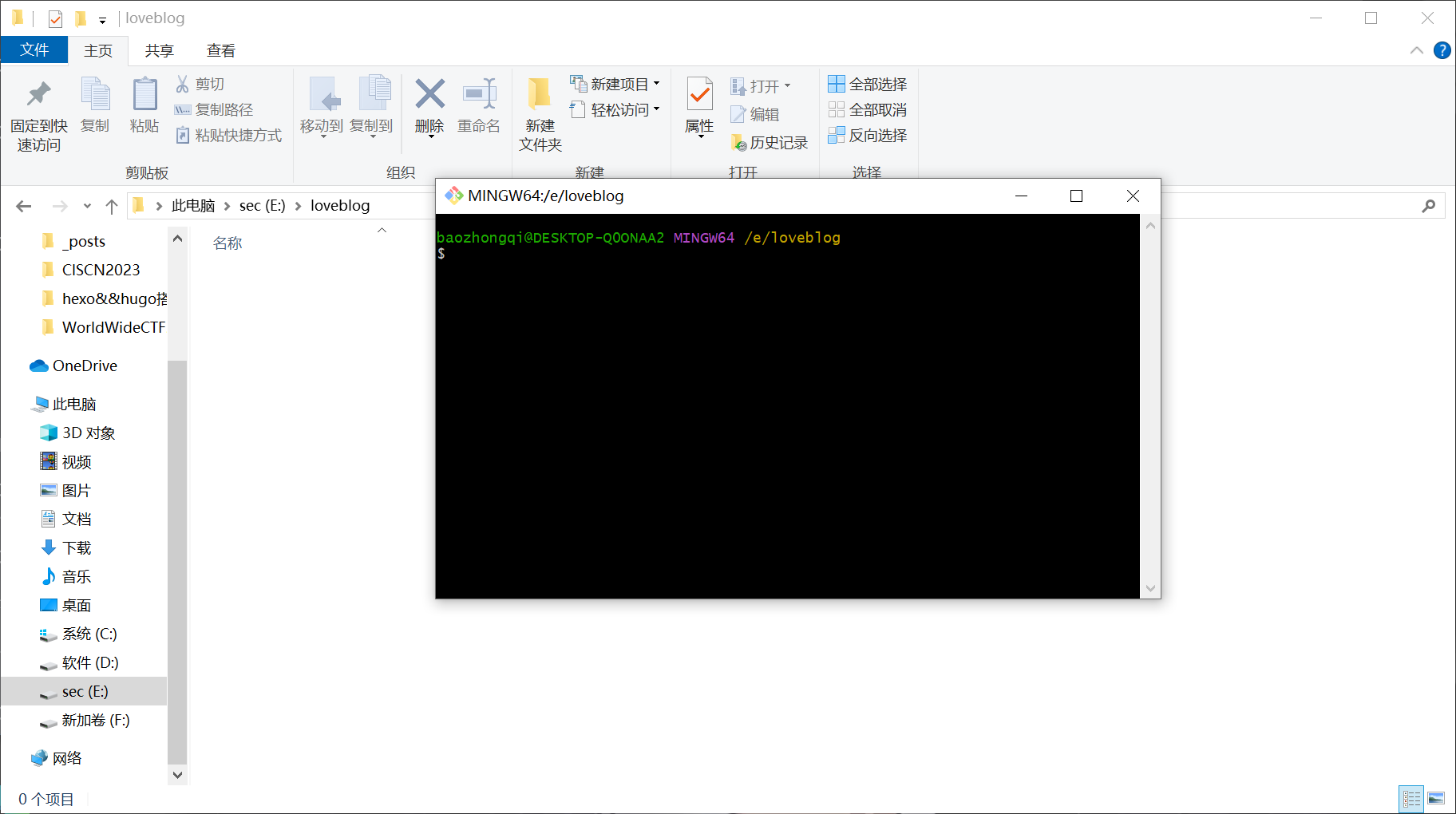Switch to large icons view toggle
Image resolution: width=1456 pixels, height=814 pixels.
point(1436,798)
